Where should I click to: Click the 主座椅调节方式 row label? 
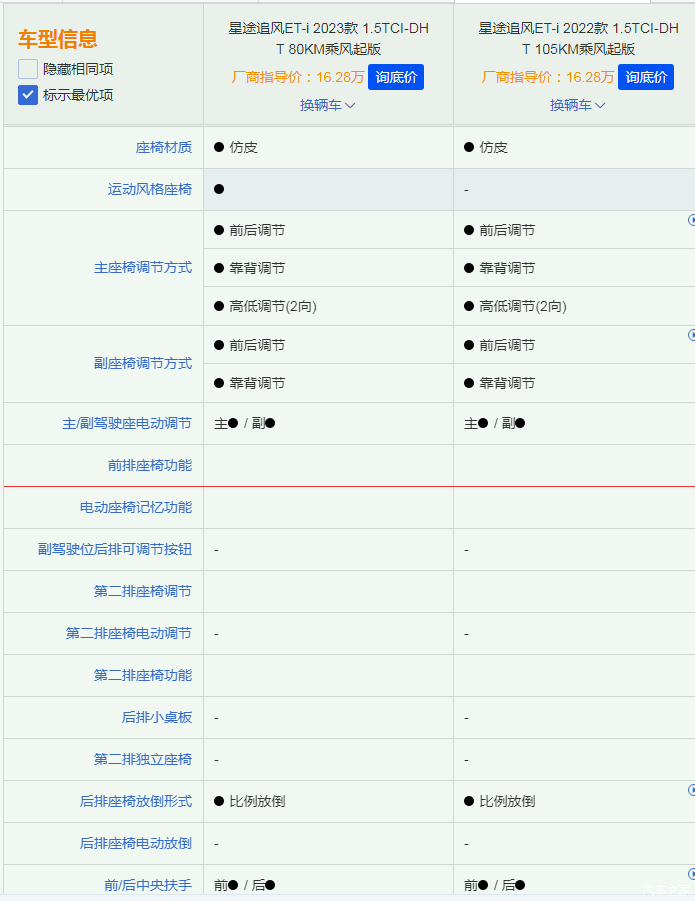pyautogui.click(x=143, y=268)
